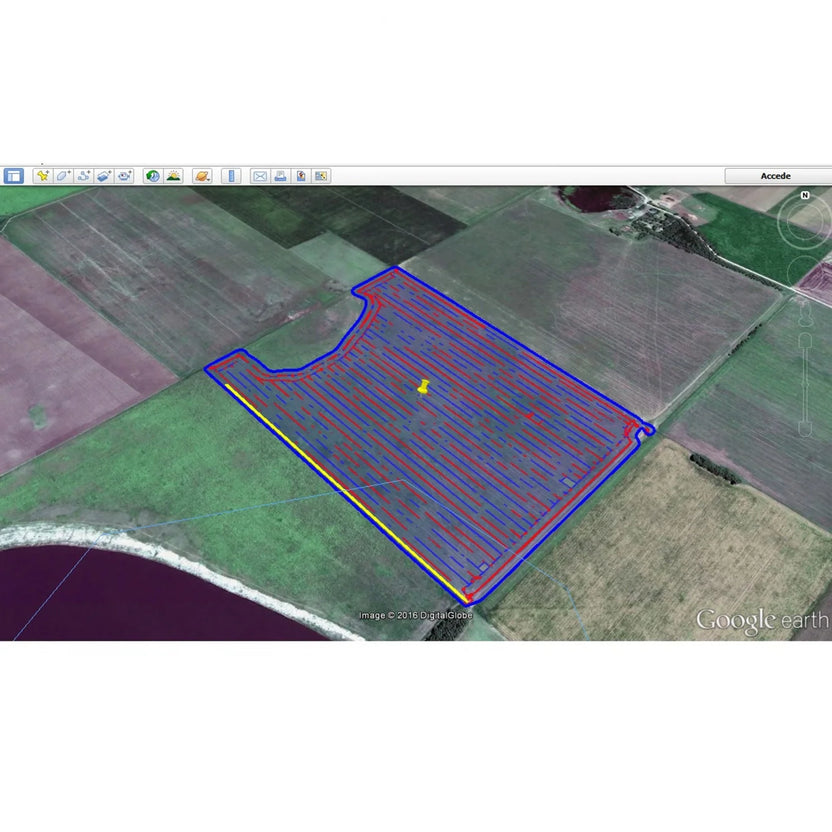Viewport: 832px width, 832px height.
Task: Reset north using the N compass marker
Action: [x=805, y=195]
